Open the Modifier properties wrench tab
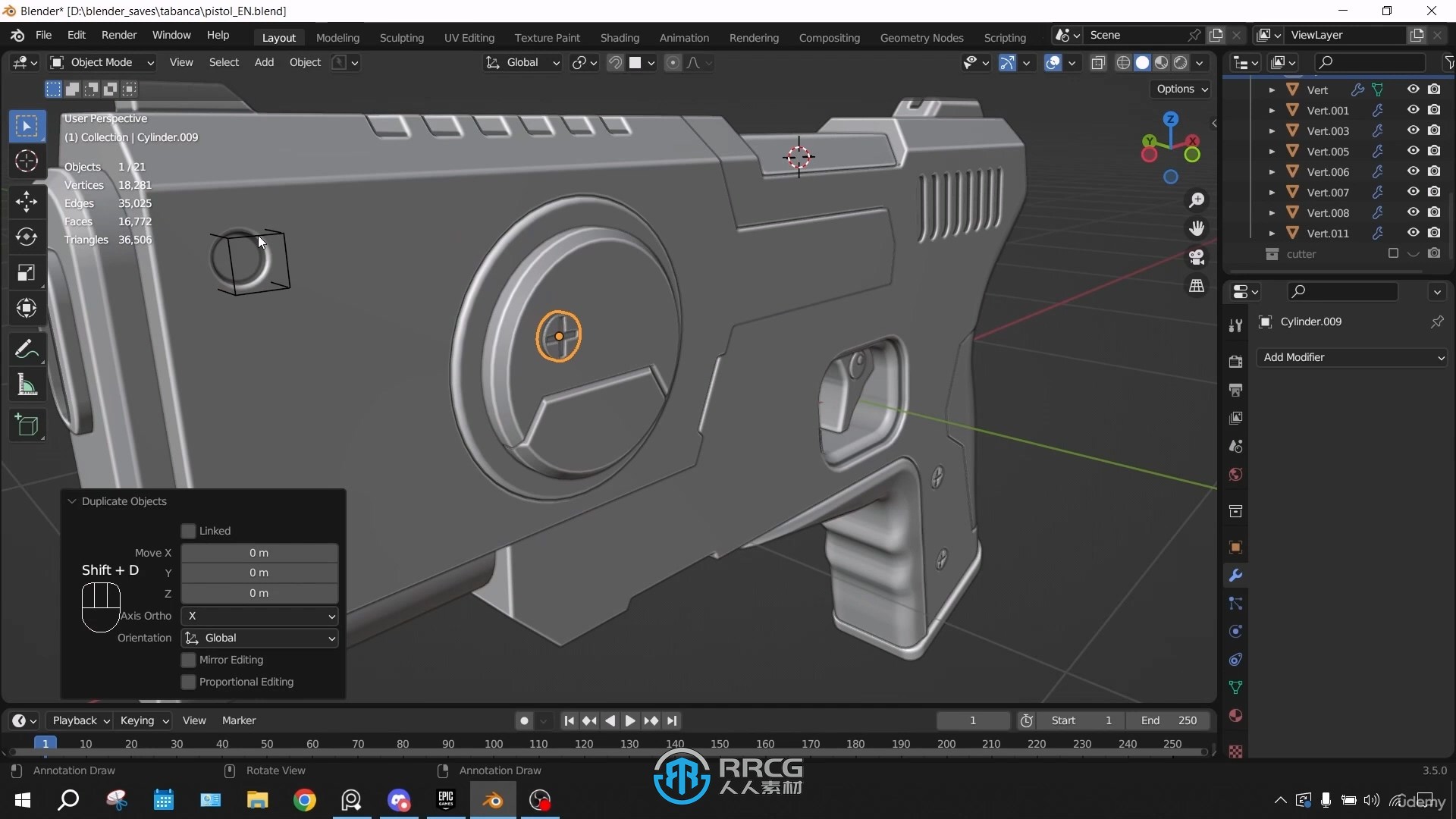Viewport: 1456px width, 819px height. pyautogui.click(x=1235, y=576)
